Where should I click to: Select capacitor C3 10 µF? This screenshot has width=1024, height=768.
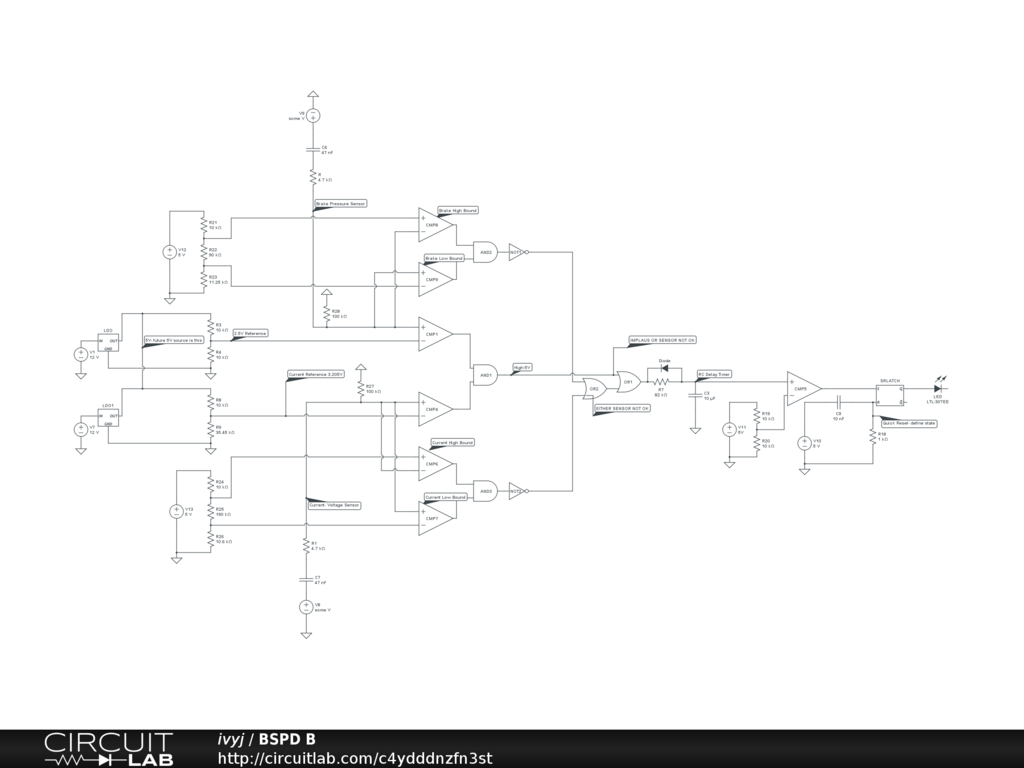point(695,395)
